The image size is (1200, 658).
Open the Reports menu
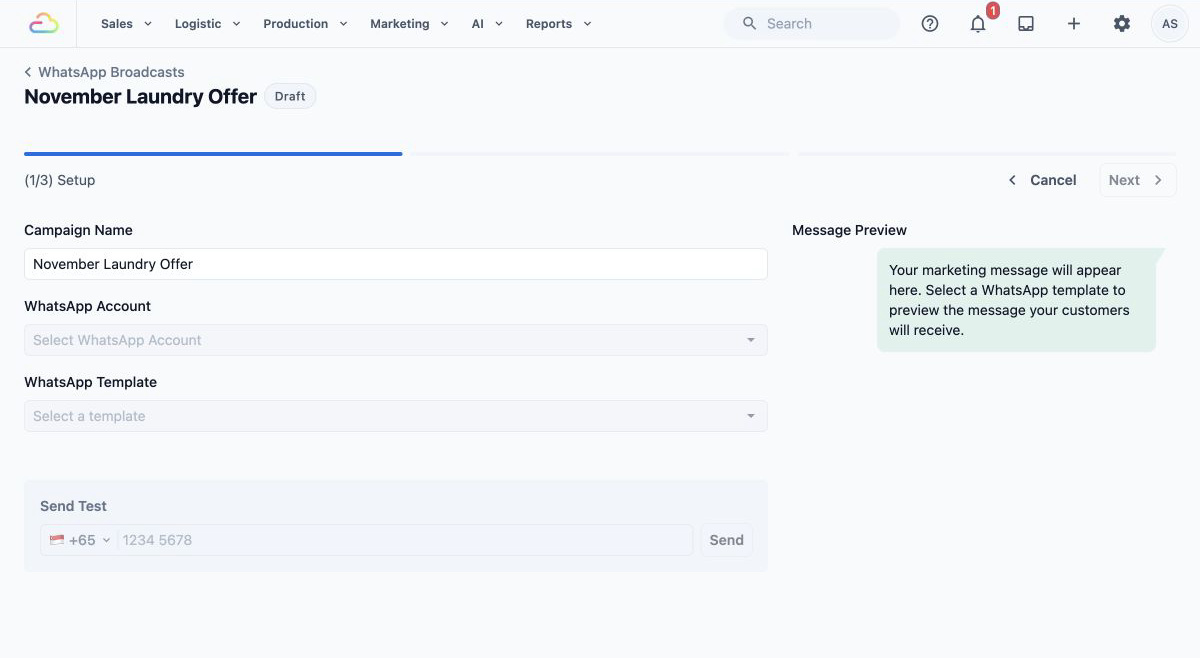[559, 24]
